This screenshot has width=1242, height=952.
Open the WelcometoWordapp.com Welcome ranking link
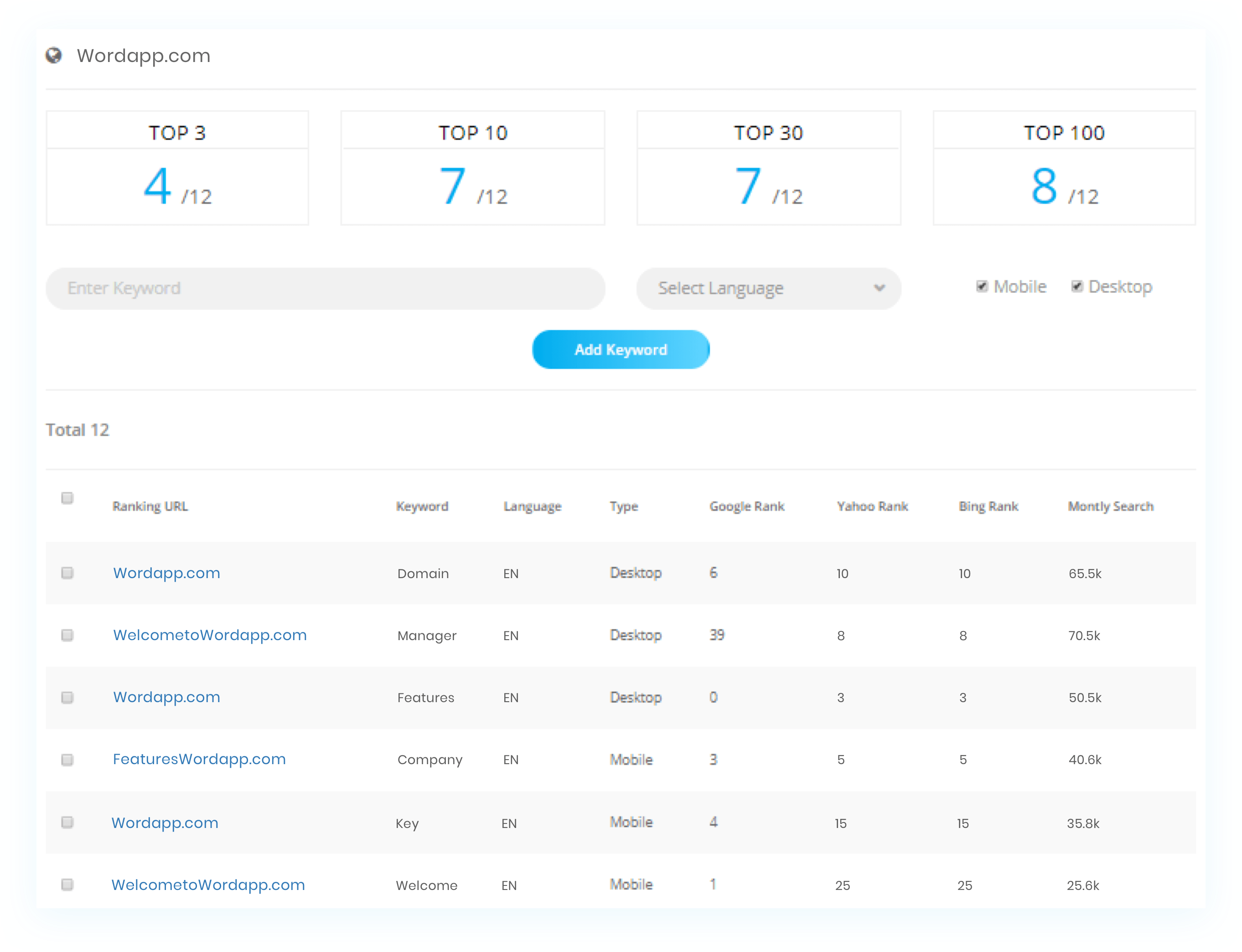point(208,885)
